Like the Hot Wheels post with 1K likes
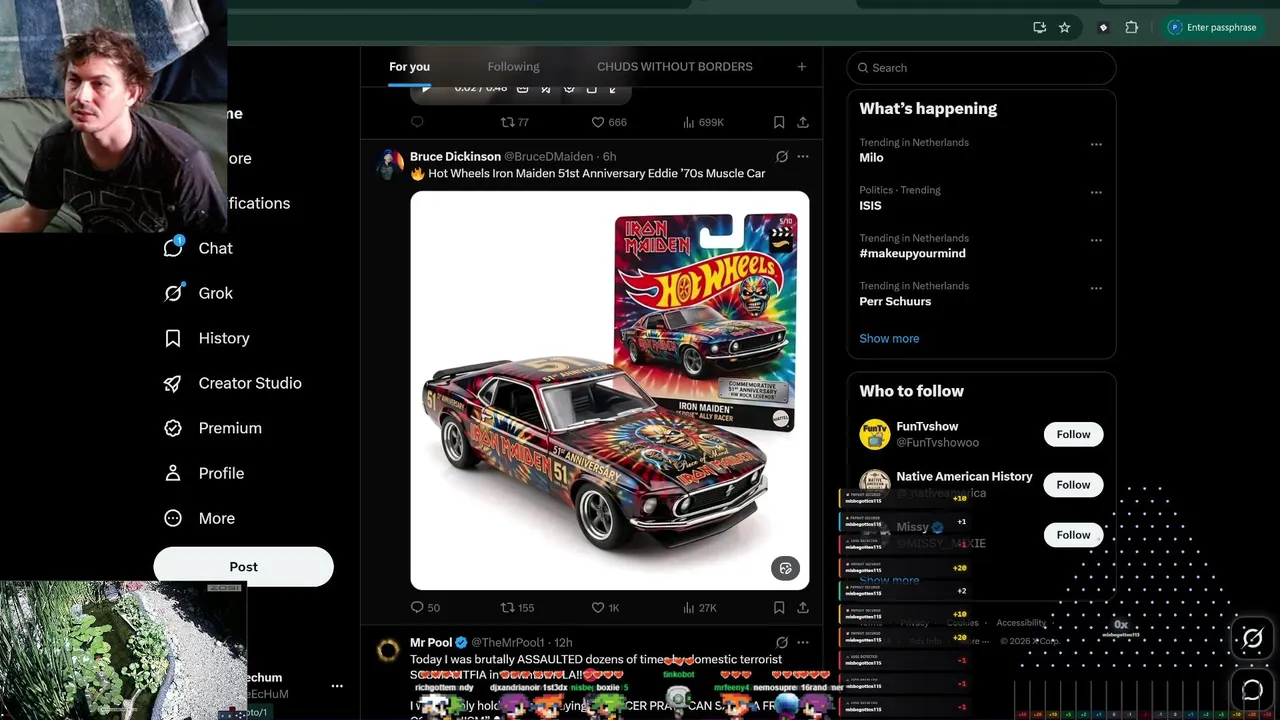 pyautogui.click(x=605, y=607)
